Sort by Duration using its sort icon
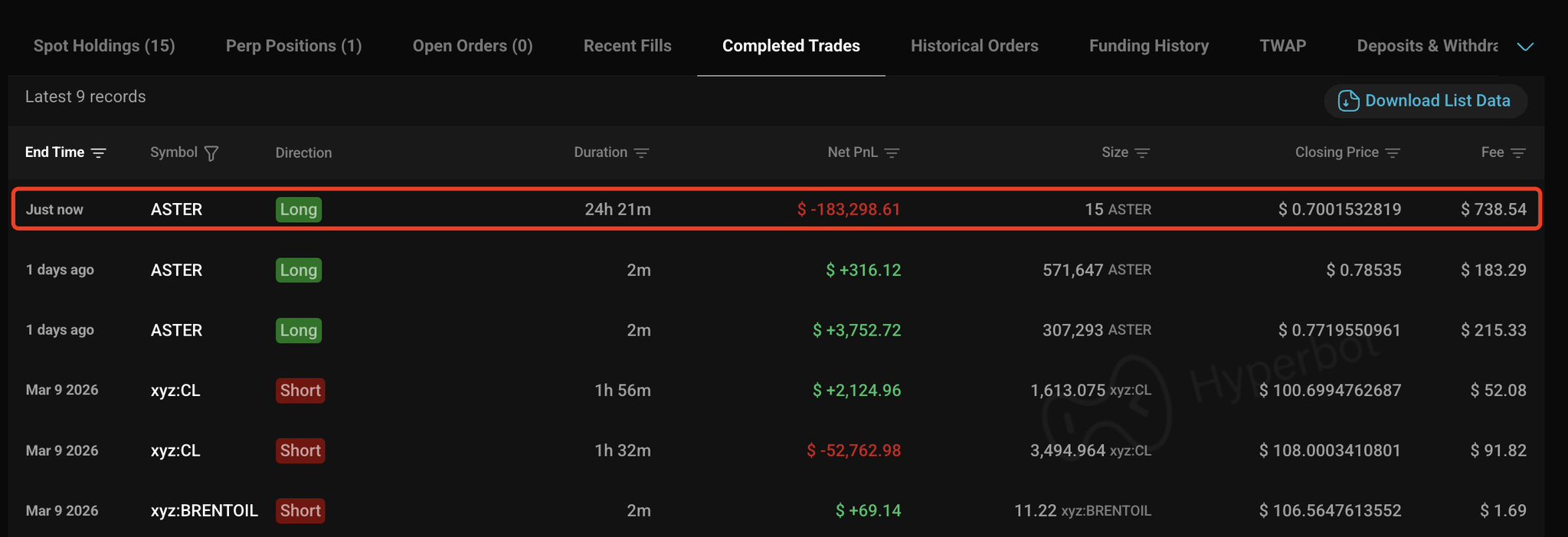This screenshot has width=1568, height=537. 642,153
